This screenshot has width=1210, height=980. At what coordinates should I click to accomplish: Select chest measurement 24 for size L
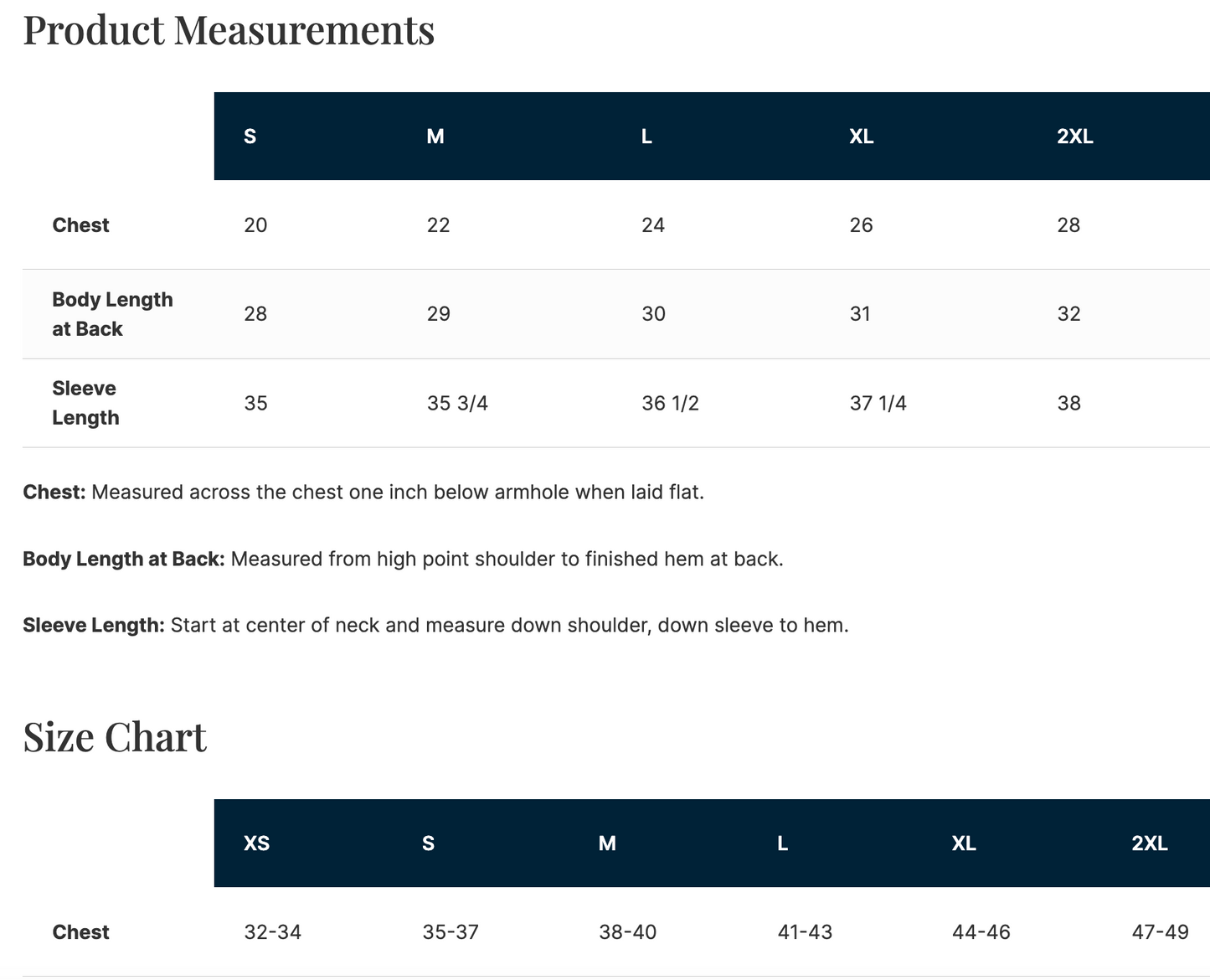point(653,225)
